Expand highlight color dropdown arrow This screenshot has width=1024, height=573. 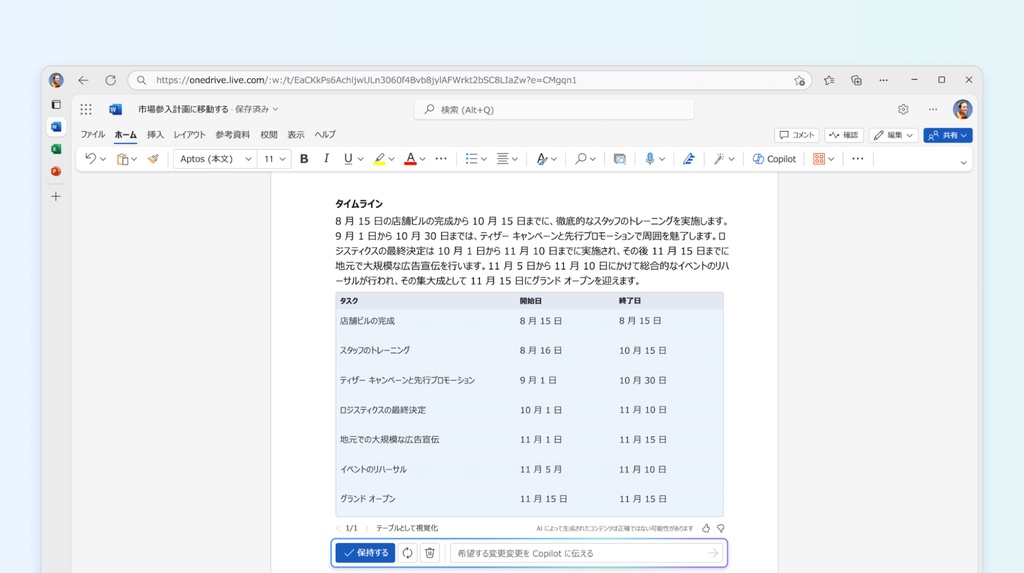[x=392, y=159]
